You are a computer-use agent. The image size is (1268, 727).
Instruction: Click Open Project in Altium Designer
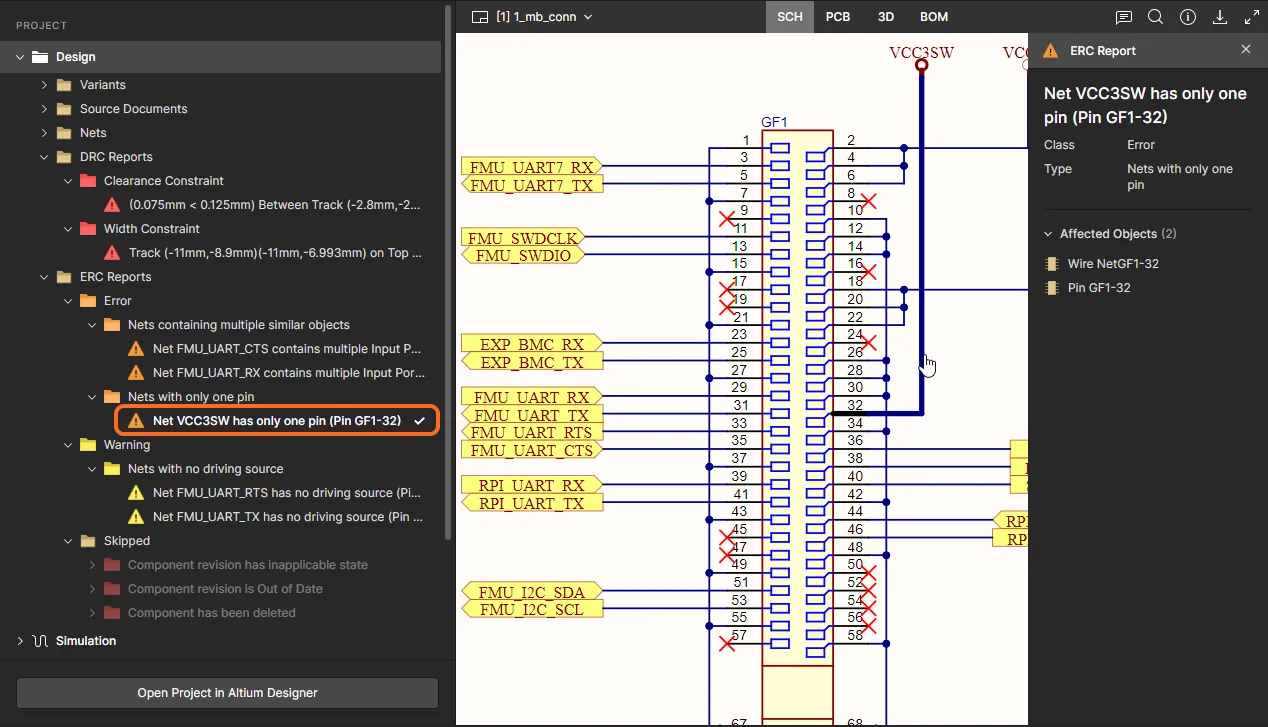click(227, 693)
